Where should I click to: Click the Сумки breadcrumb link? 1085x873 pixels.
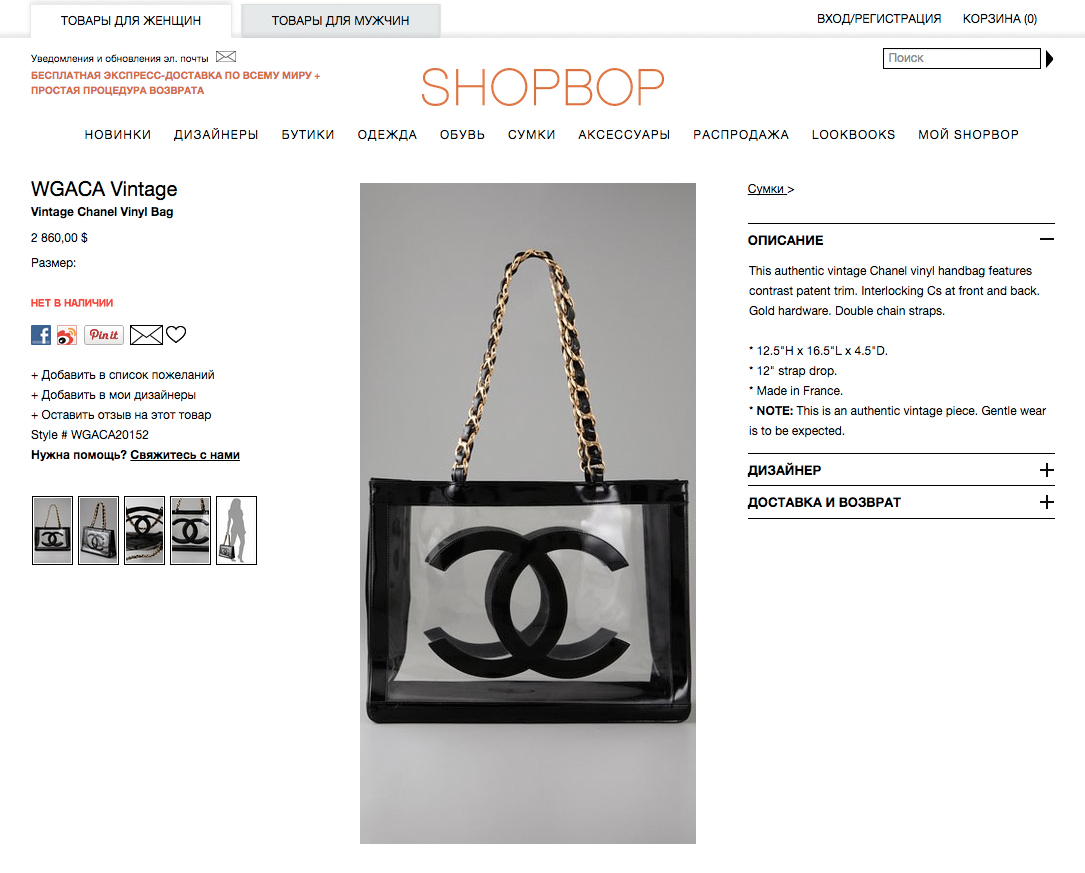766,189
